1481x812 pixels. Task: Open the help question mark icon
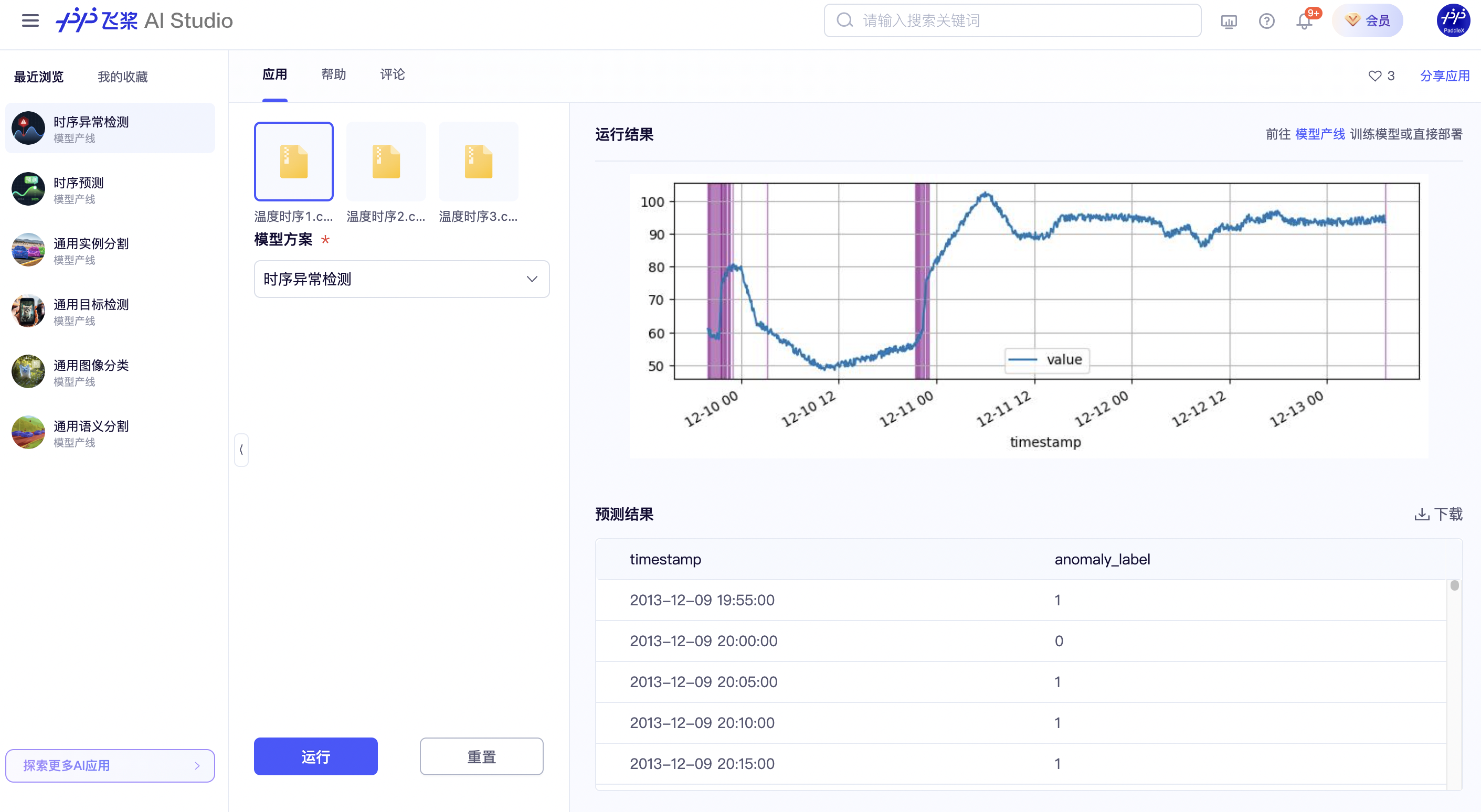(1266, 22)
